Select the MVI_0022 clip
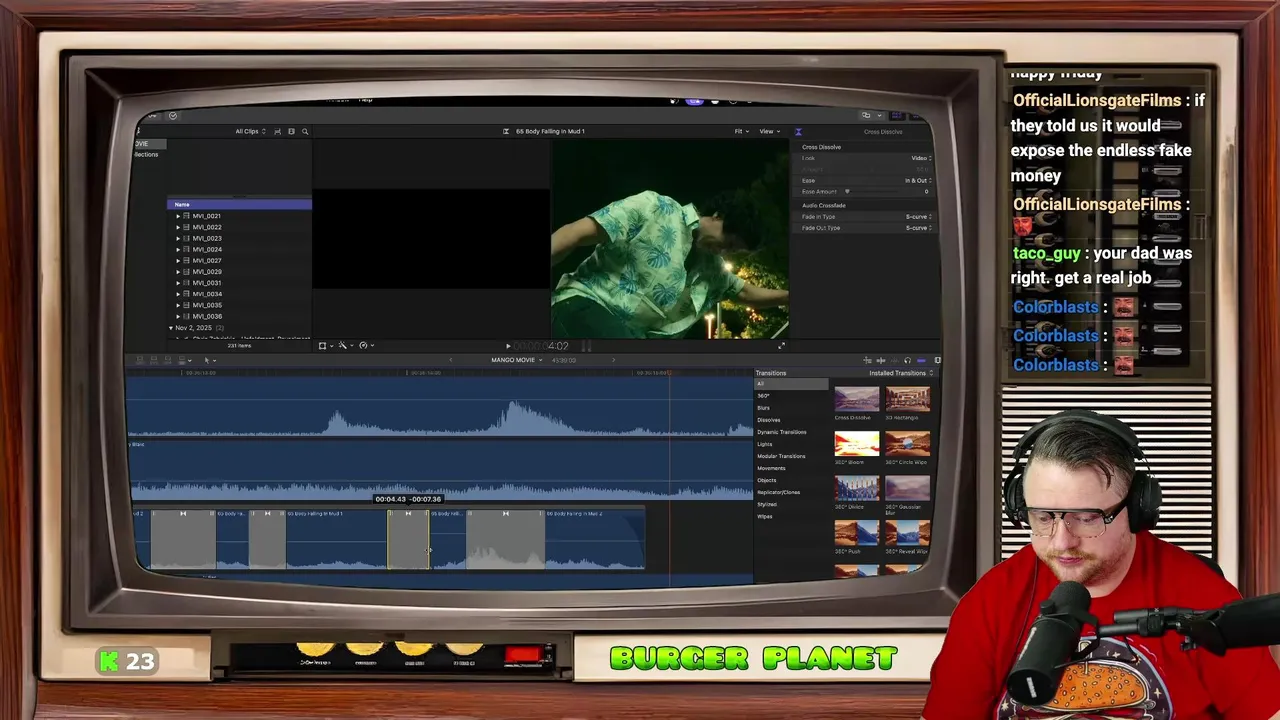1280x720 pixels. point(207,227)
